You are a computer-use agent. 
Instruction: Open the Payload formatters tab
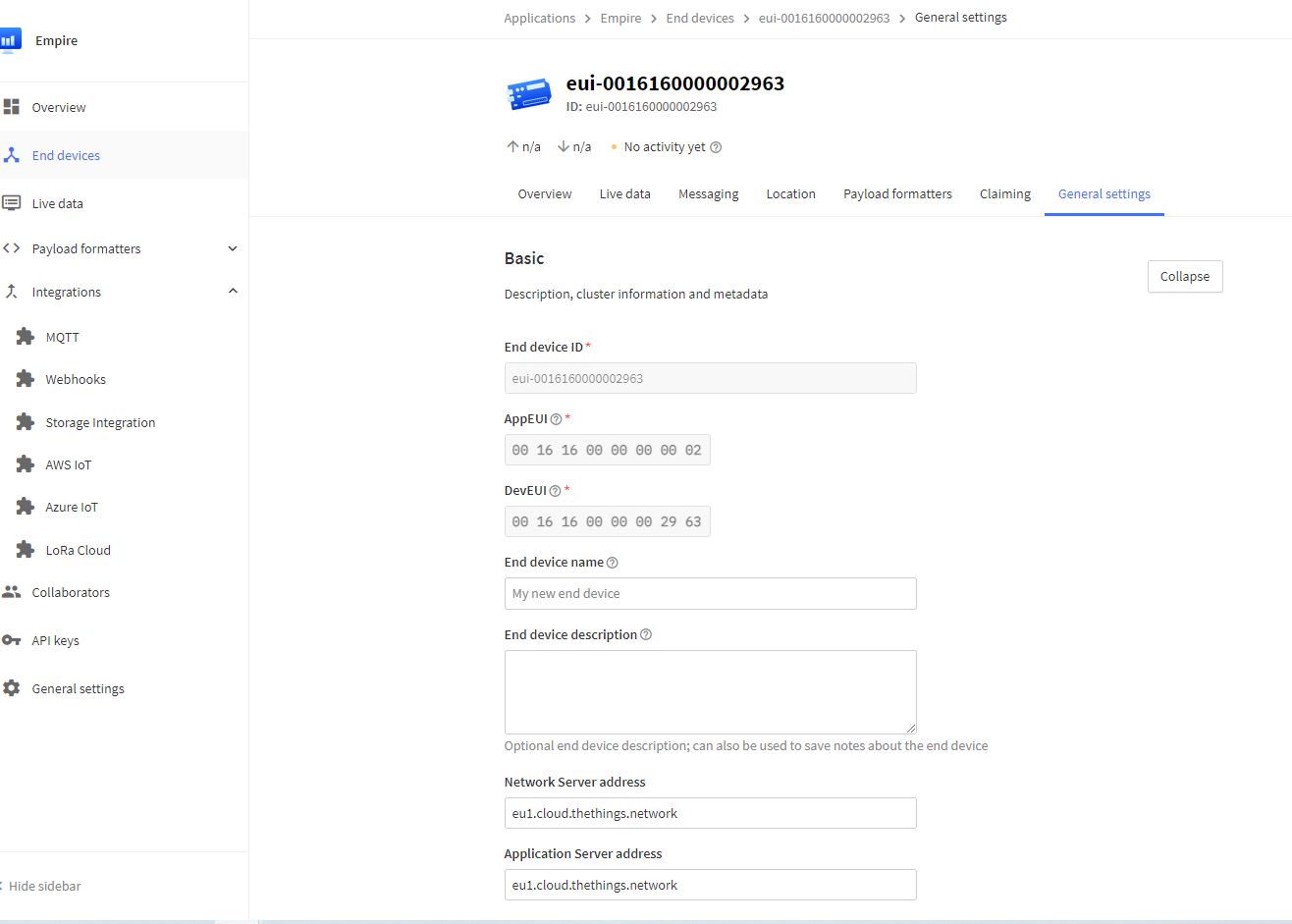(x=897, y=194)
